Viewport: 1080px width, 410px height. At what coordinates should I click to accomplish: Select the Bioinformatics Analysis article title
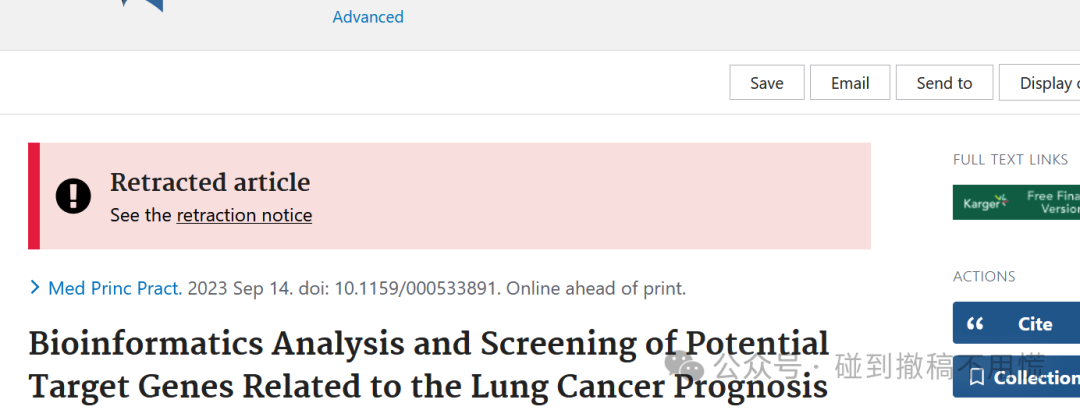coord(428,365)
